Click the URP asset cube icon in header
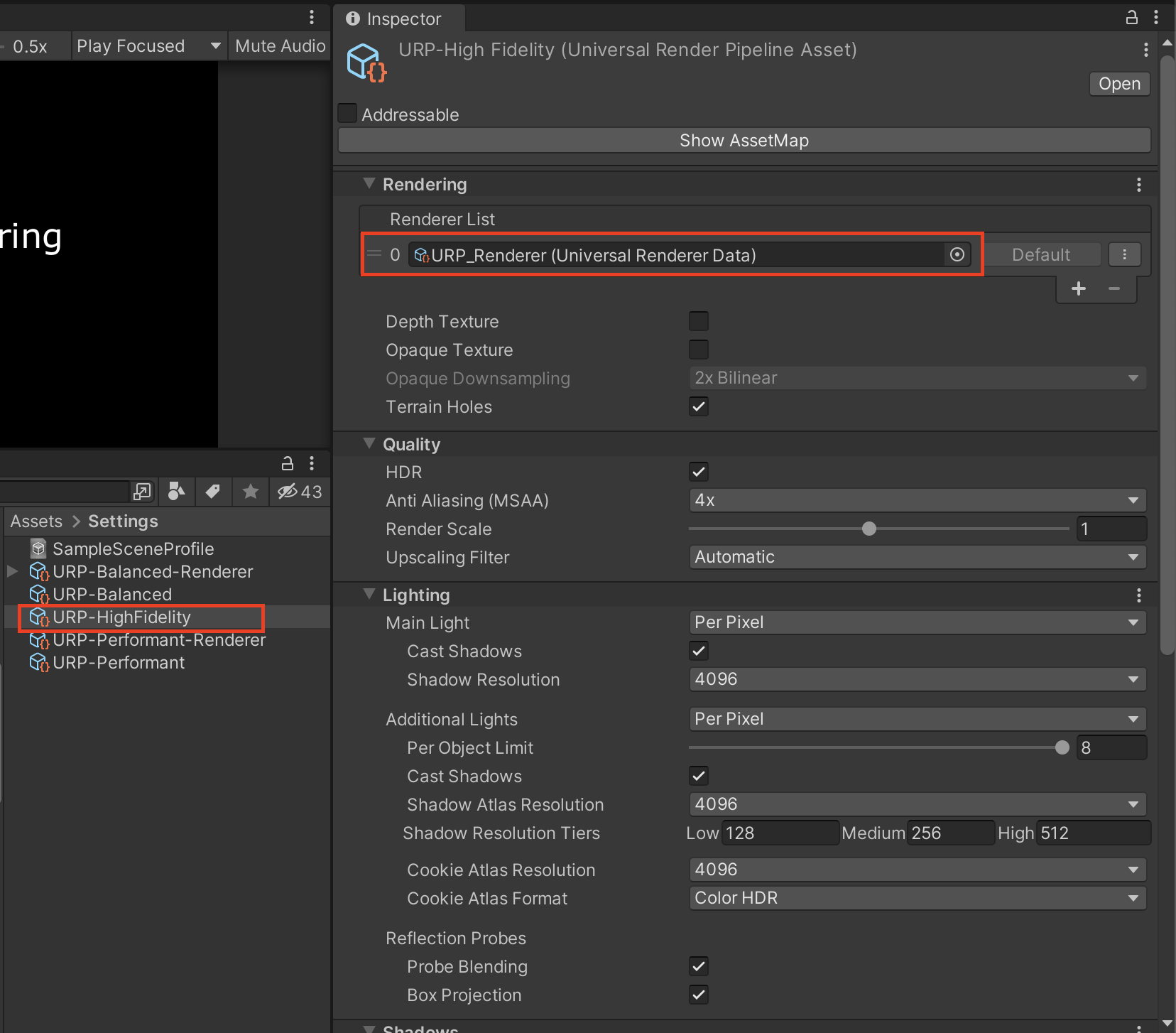Screen dimensions: 1176x1033 click(366, 63)
